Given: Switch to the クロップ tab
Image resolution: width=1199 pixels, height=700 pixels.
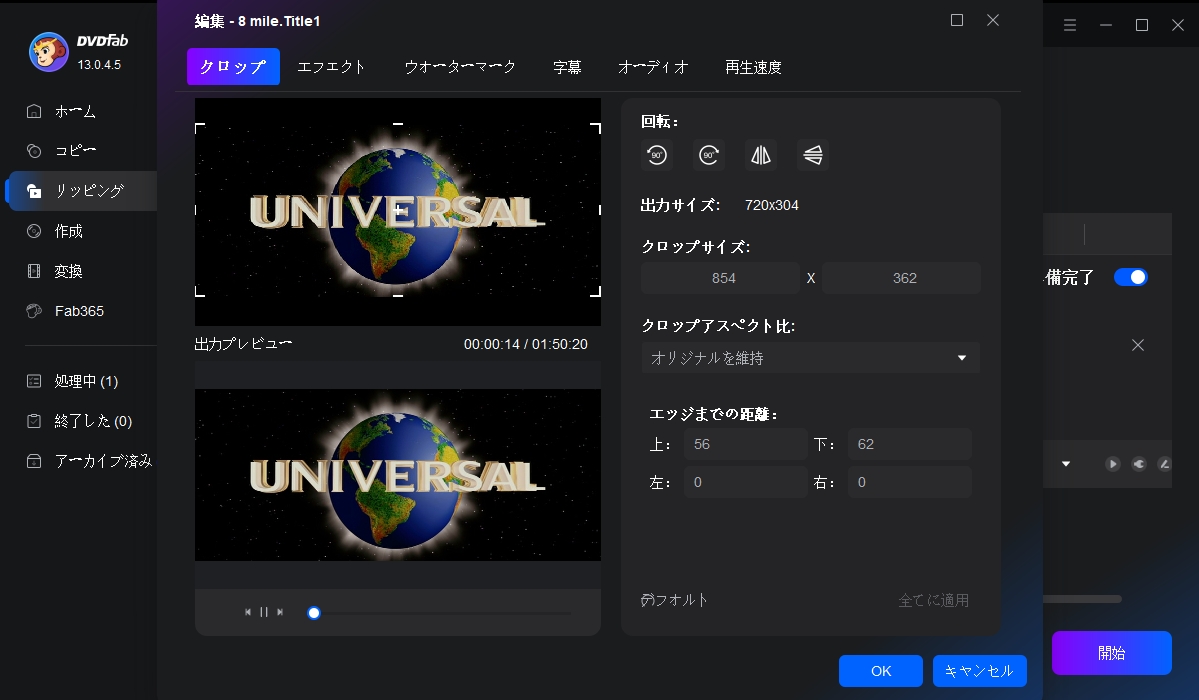Looking at the screenshot, I should (x=233, y=67).
